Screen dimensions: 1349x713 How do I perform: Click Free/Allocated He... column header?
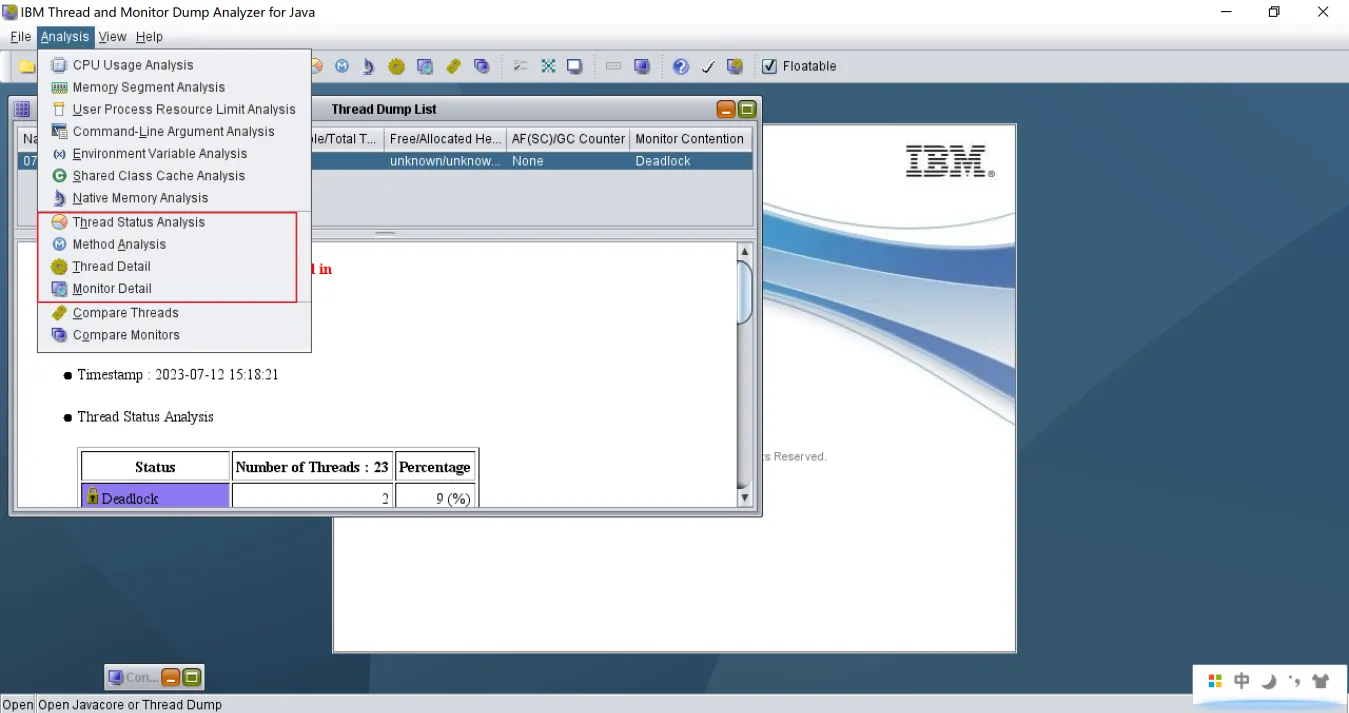445,139
